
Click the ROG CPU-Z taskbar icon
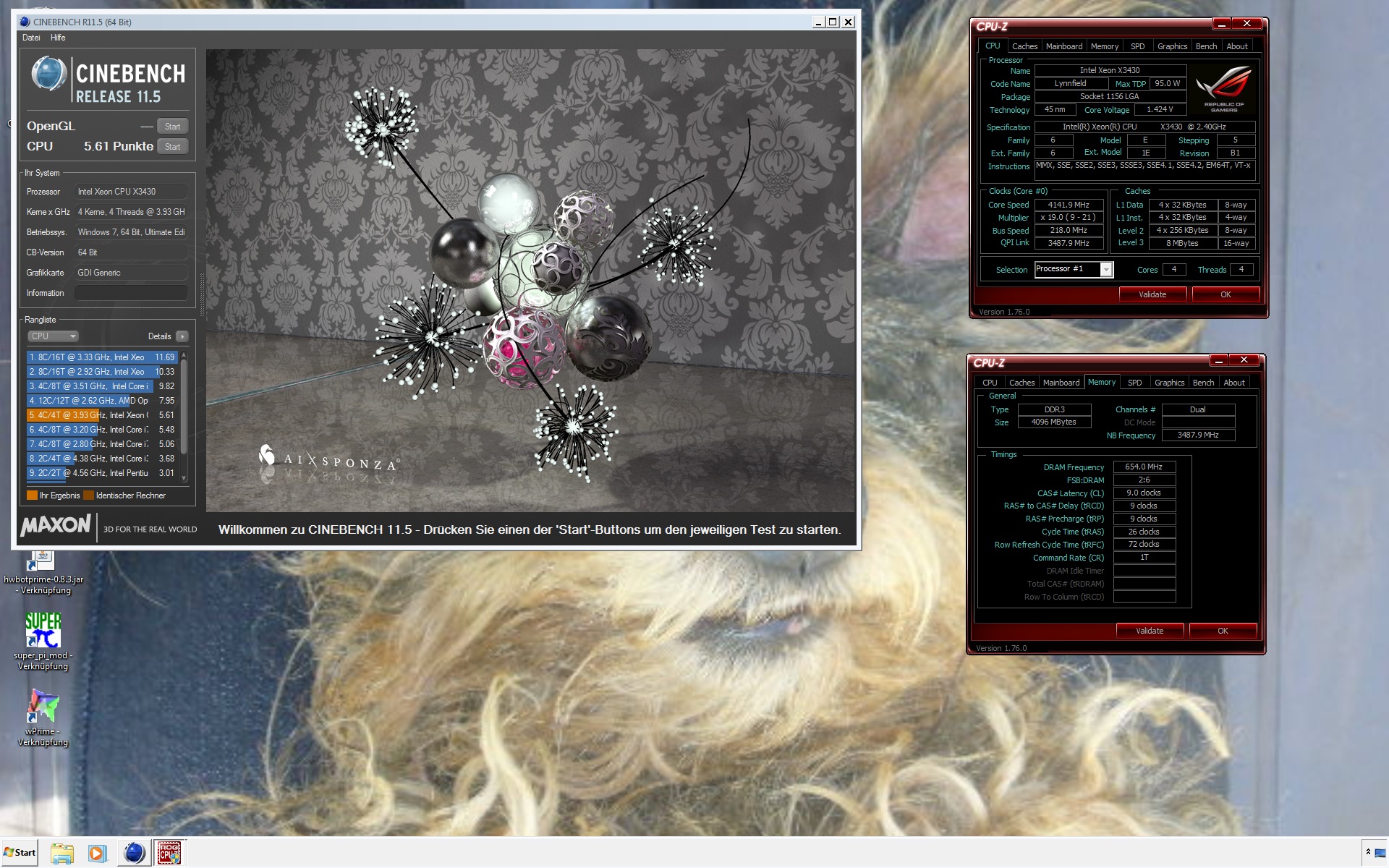click(170, 854)
